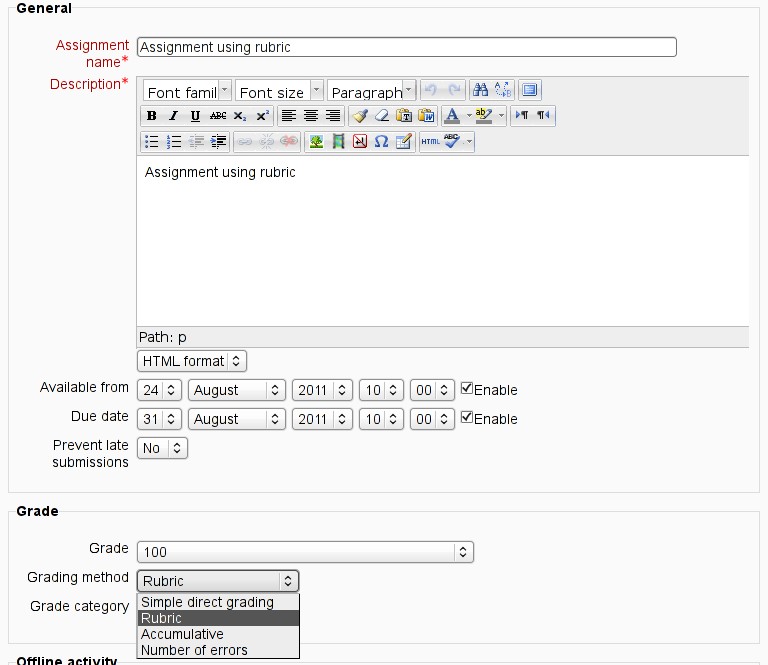This screenshot has height=665, width=768.
Task: Paste from Word
Action: pyautogui.click(x=426, y=116)
